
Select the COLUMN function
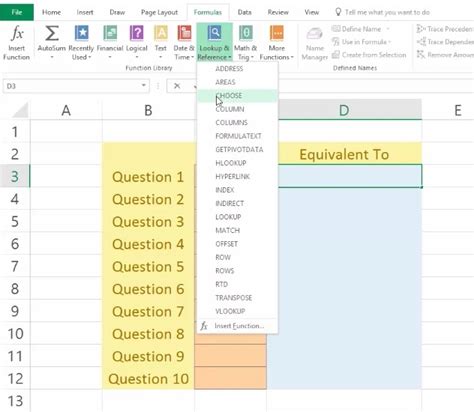(237, 109)
